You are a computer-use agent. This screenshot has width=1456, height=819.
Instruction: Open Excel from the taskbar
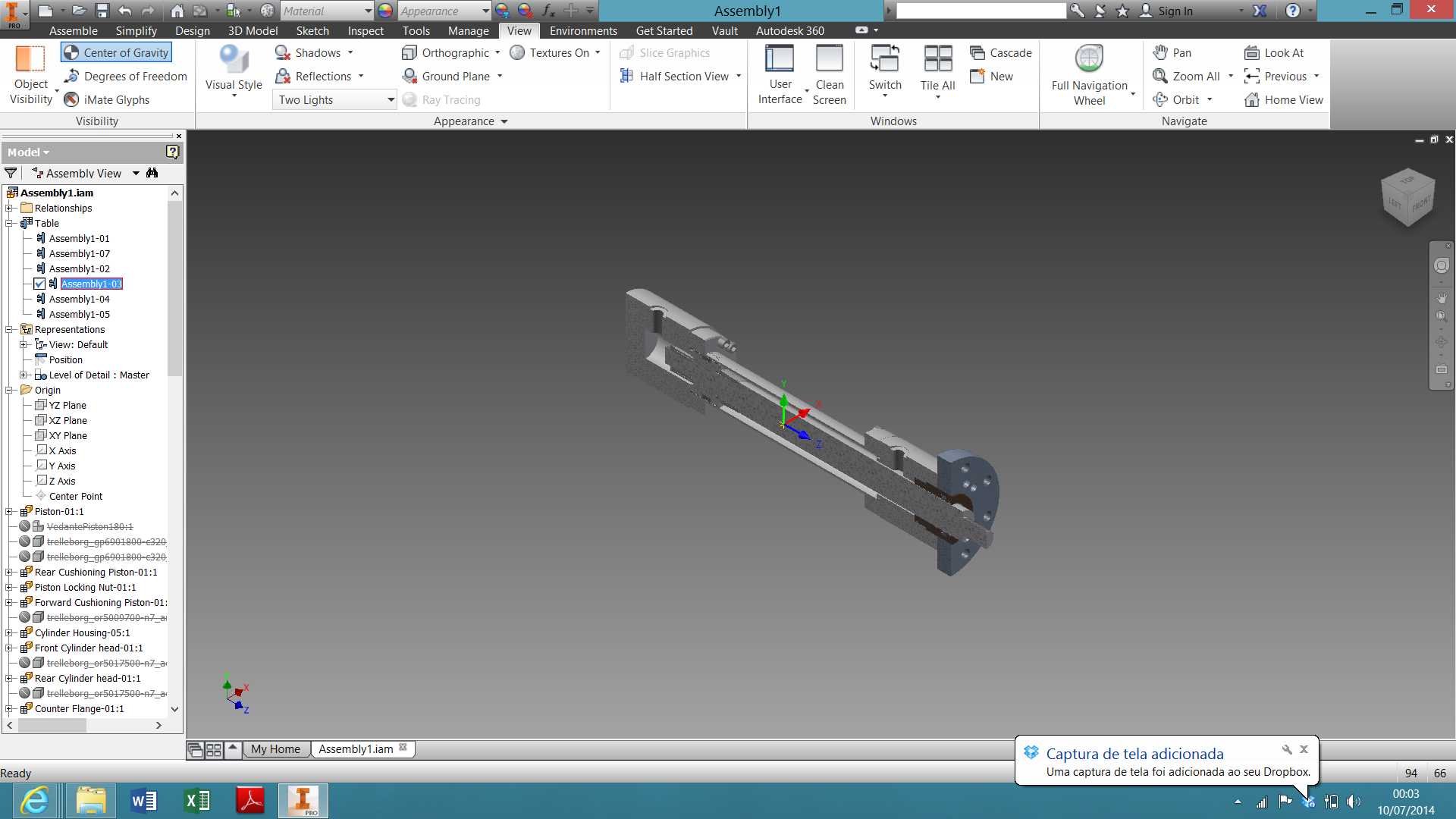click(197, 801)
